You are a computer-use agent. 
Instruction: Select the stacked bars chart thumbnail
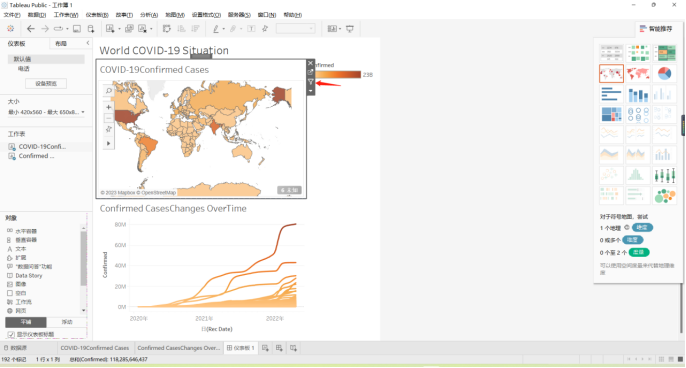tap(638, 94)
